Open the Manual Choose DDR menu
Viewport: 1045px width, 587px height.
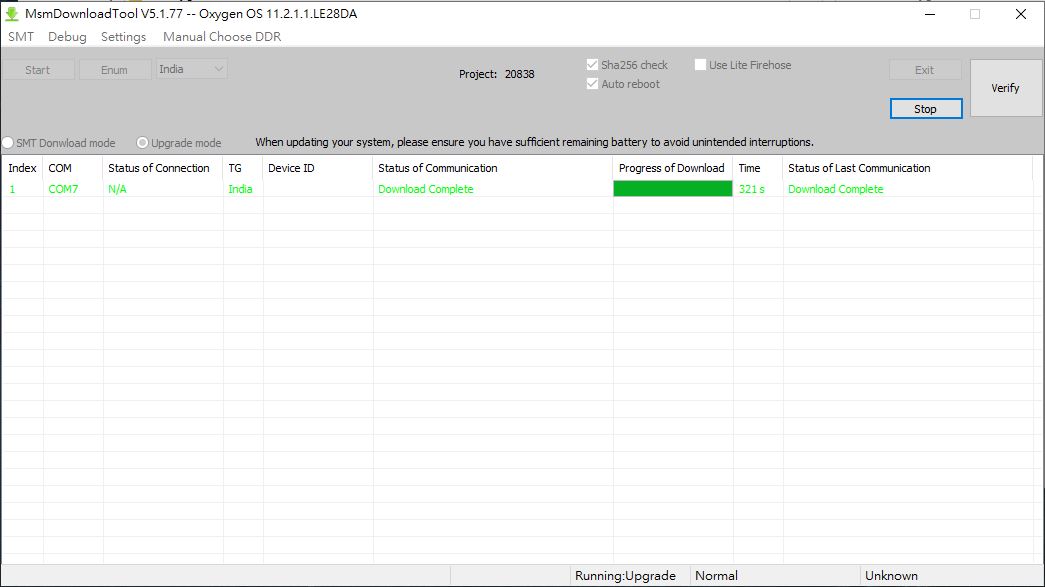(222, 37)
